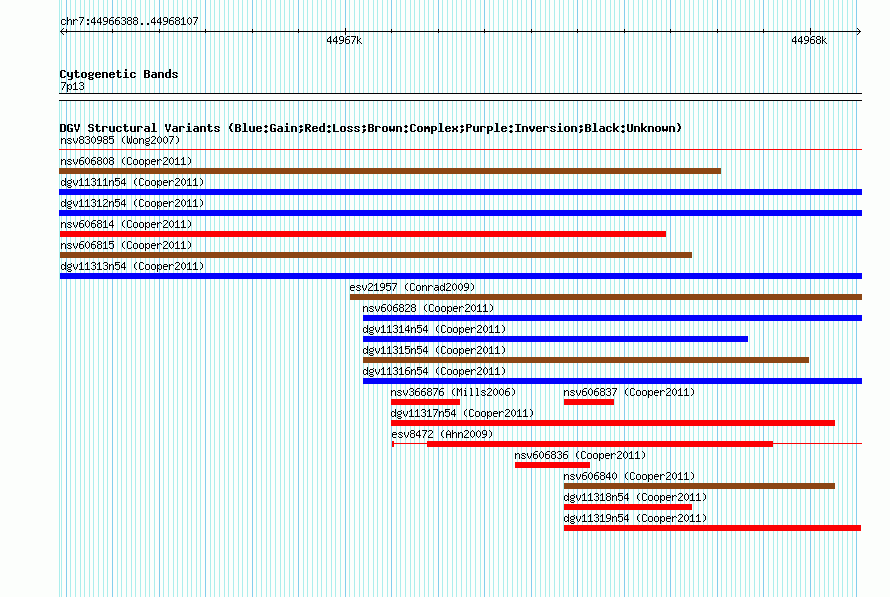This screenshot has width=890, height=597.
Task: Click the dgv11311n54 blue gain bar
Action: click(x=460, y=192)
